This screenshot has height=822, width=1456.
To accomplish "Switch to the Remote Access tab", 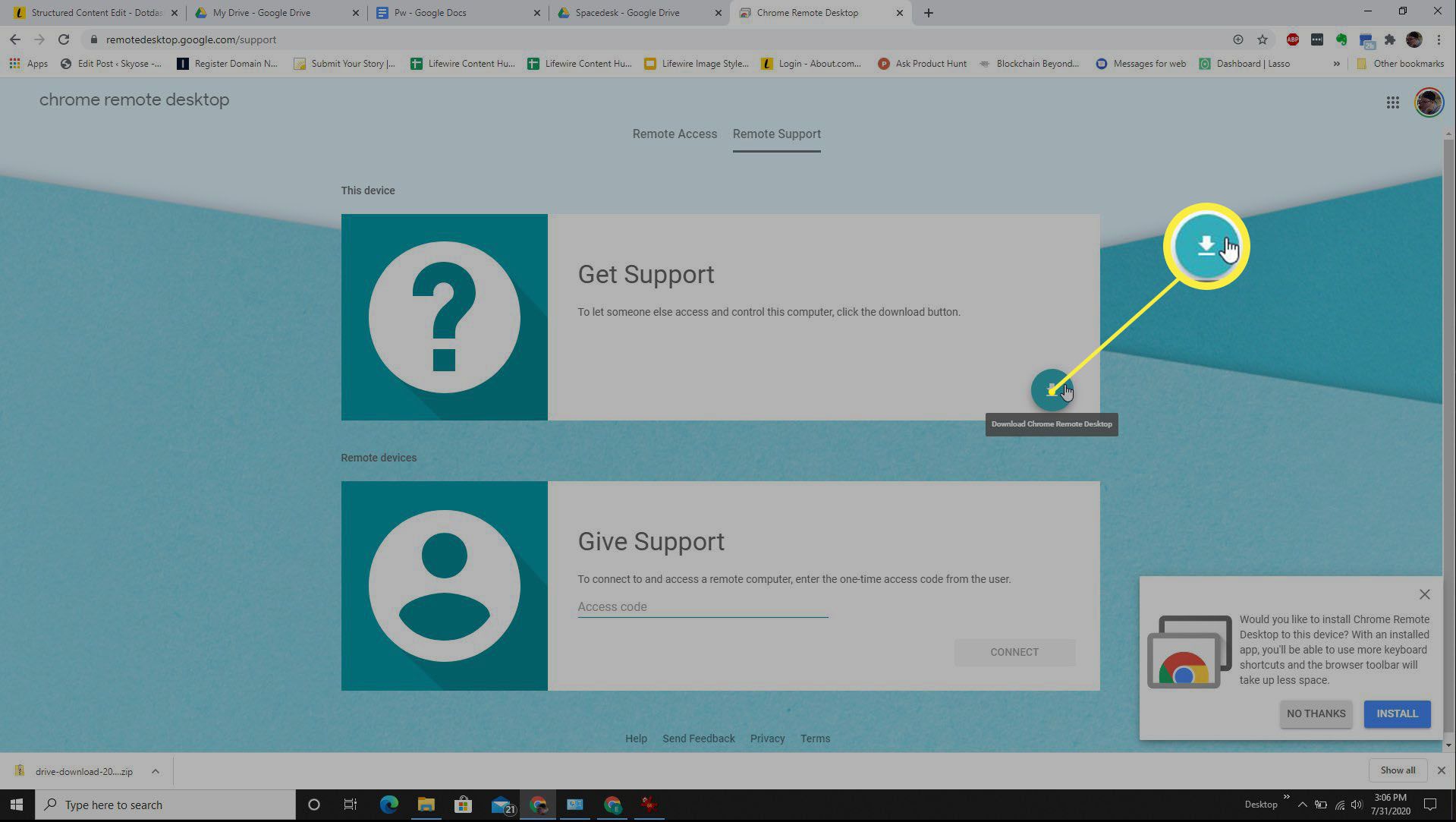I will coord(675,134).
